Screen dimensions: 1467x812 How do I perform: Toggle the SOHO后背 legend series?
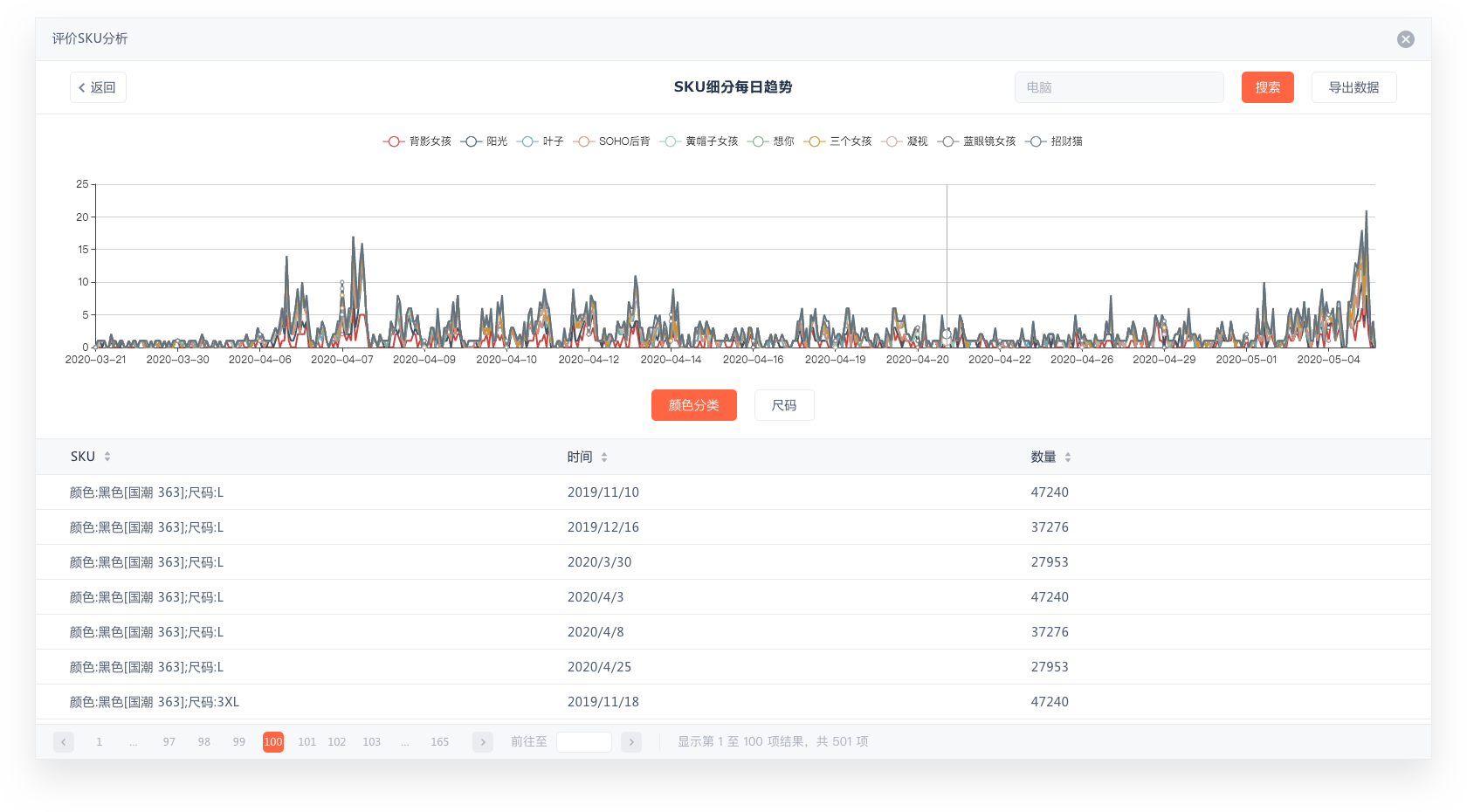coord(612,141)
